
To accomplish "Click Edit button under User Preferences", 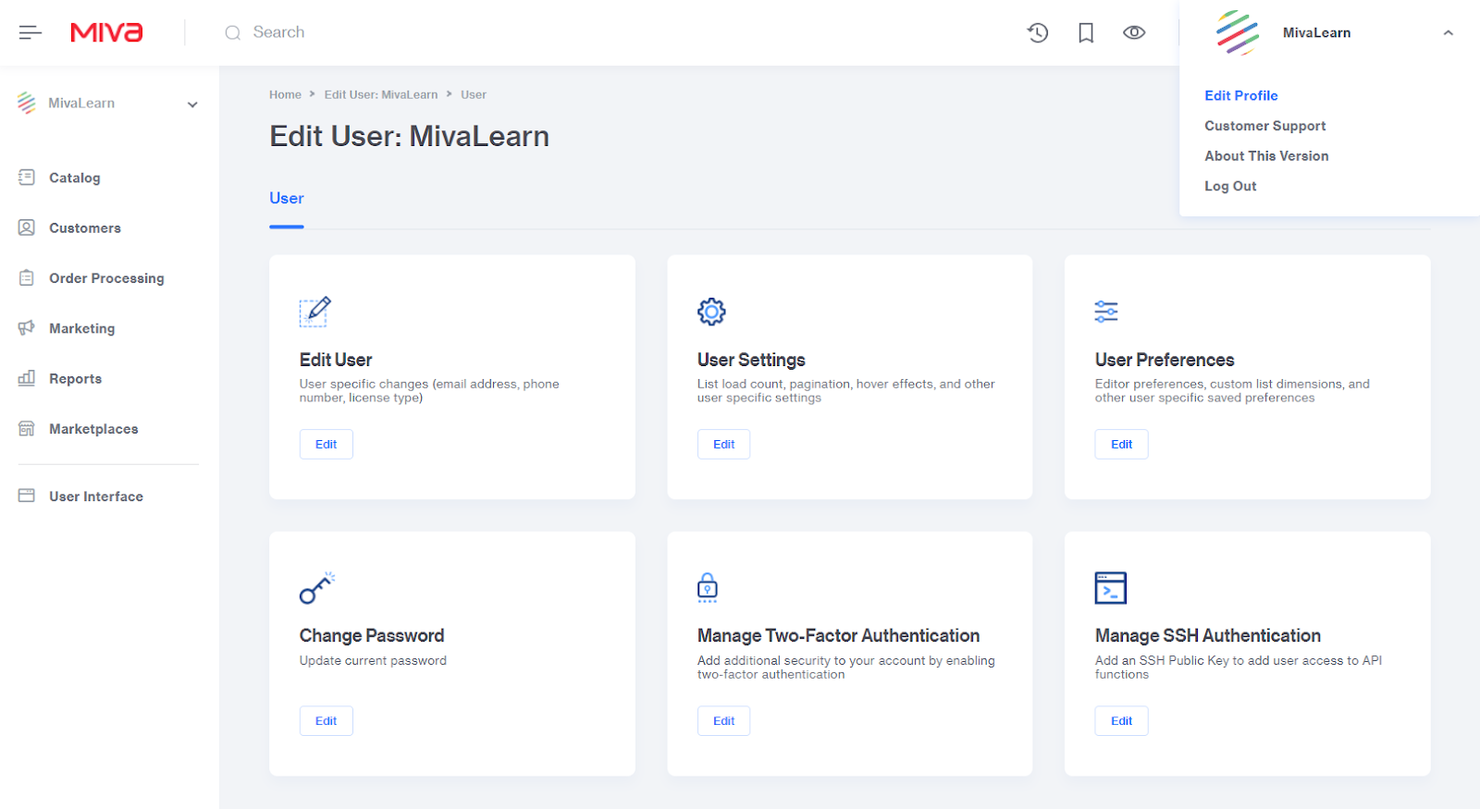I will pyautogui.click(x=1122, y=444).
